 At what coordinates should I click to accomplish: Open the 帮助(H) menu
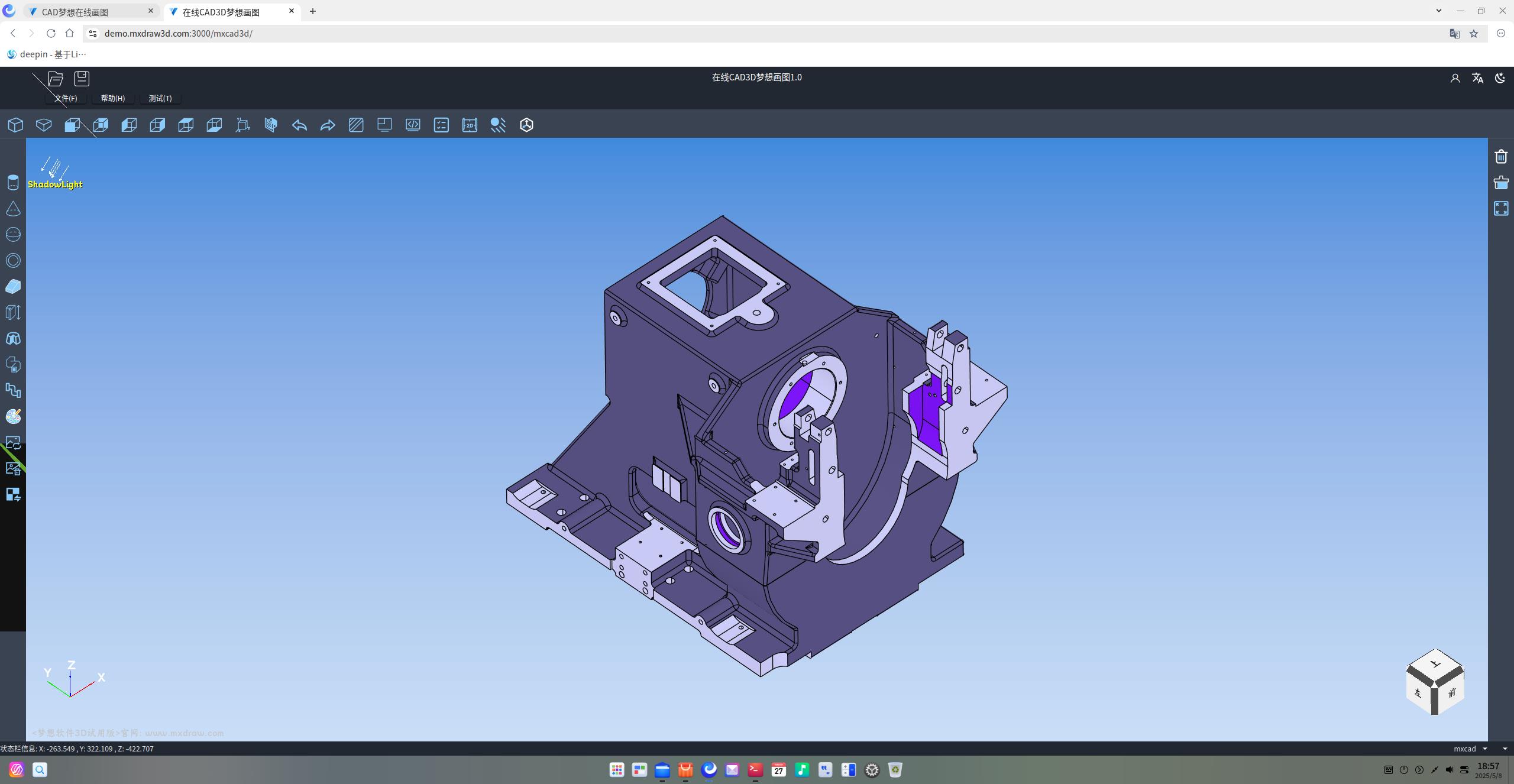(113, 98)
